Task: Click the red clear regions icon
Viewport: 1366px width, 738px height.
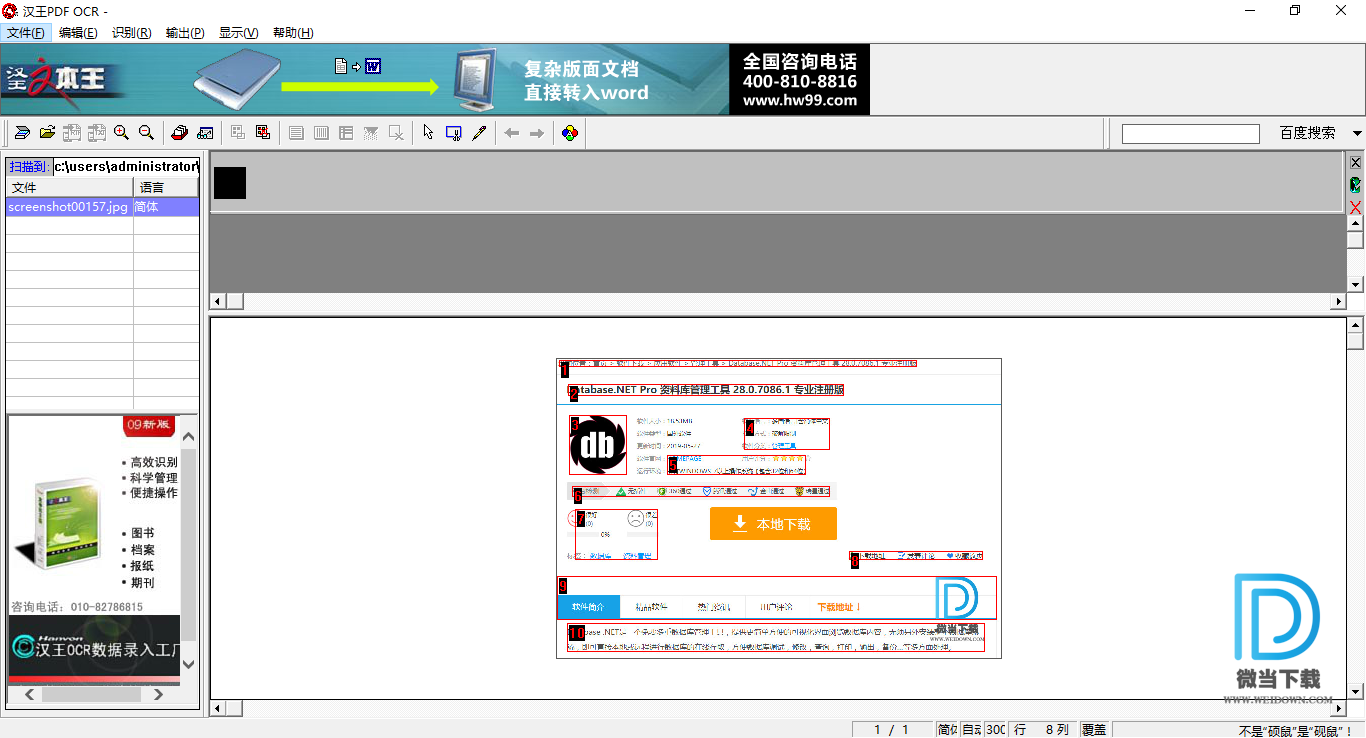Action: tap(263, 132)
